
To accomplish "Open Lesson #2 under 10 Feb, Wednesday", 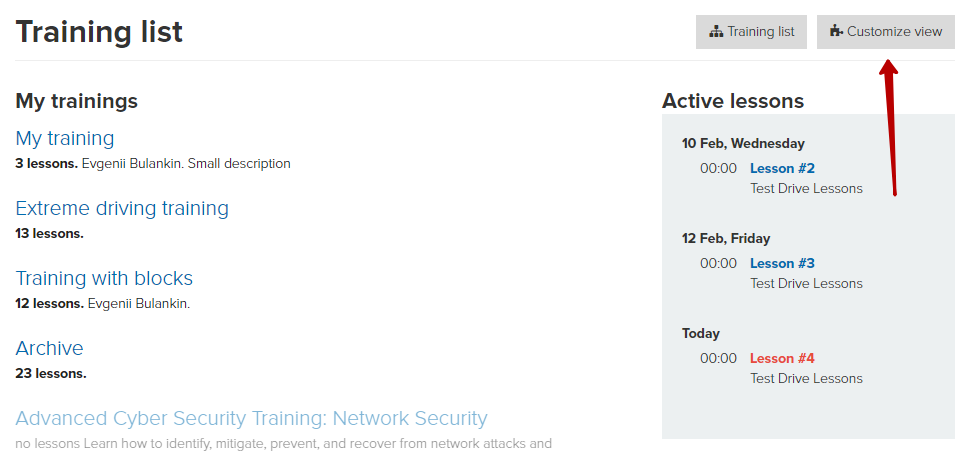I will 782,169.
